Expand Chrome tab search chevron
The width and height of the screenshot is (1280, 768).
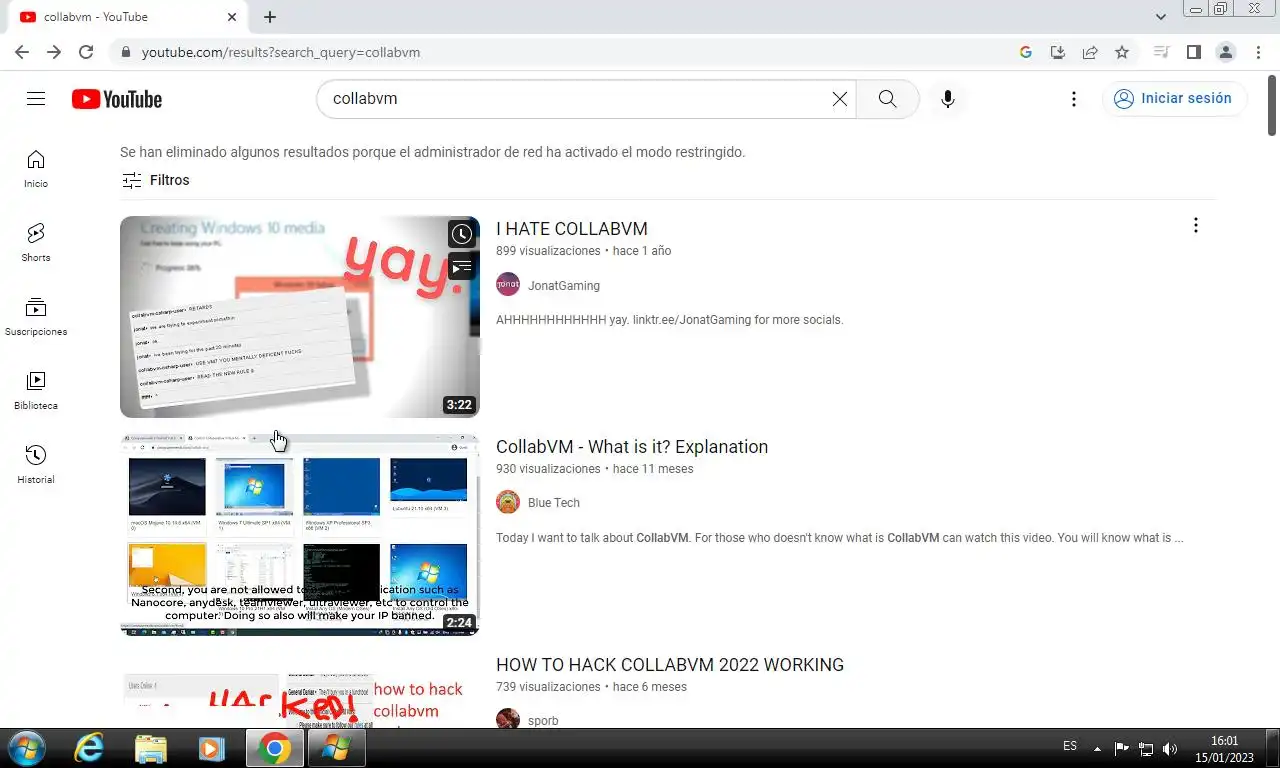coord(1160,17)
